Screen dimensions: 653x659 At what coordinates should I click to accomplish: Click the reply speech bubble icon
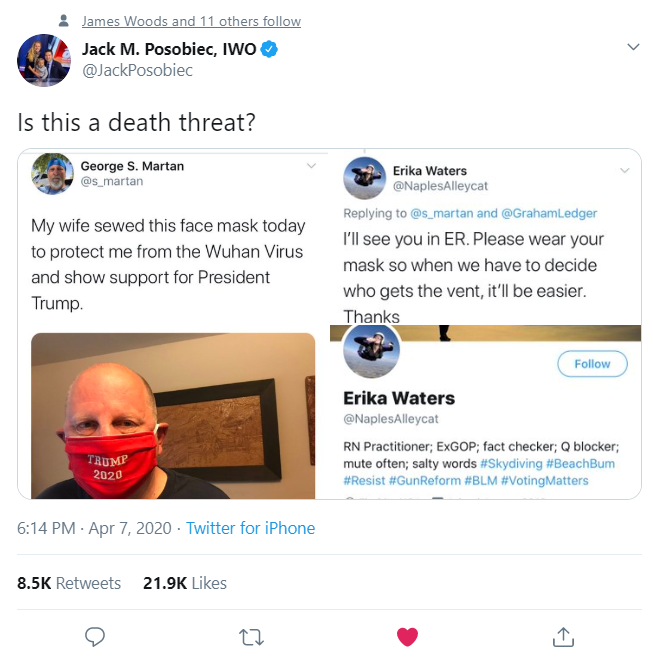coord(95,637)
